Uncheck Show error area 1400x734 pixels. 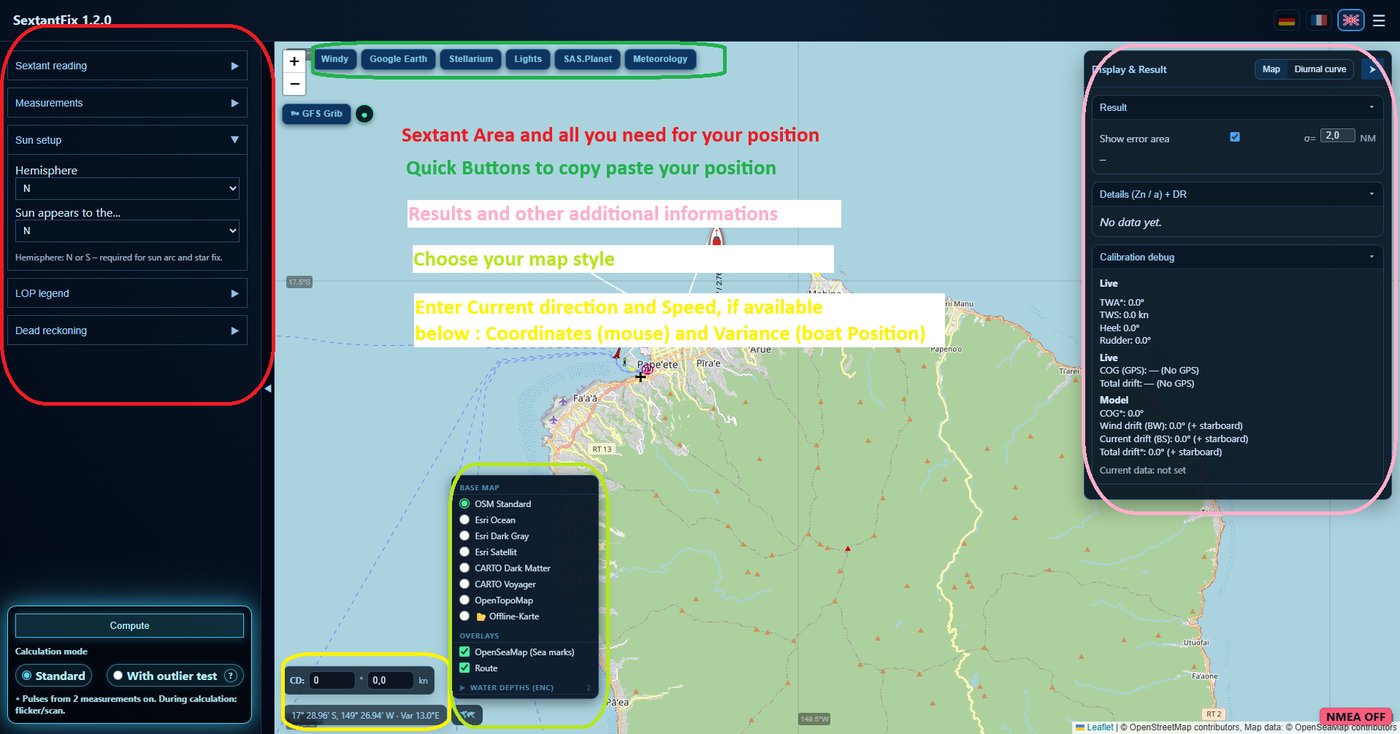(1234, 137)
